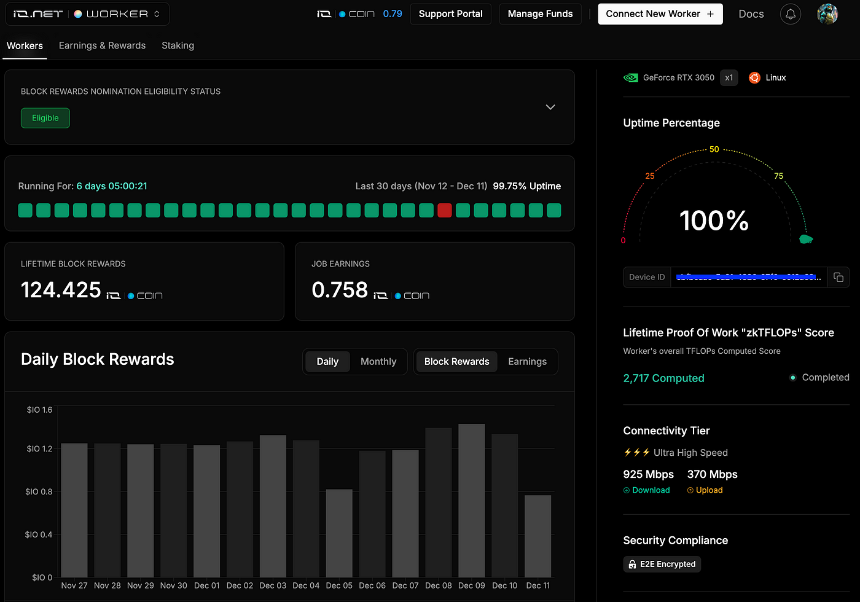Open the Earnings & Rewards tab

102,46
